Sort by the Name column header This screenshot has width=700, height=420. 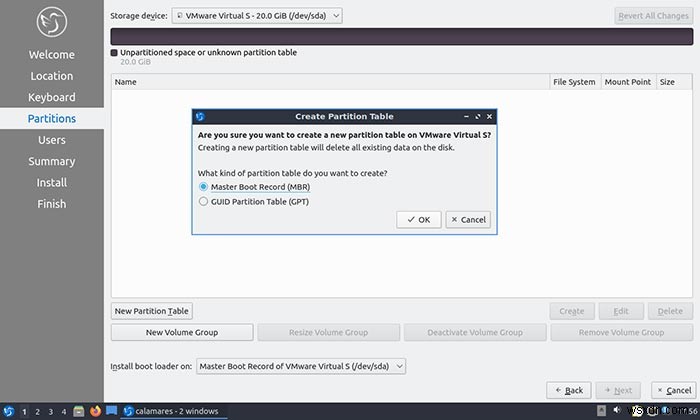pos(330,82)
